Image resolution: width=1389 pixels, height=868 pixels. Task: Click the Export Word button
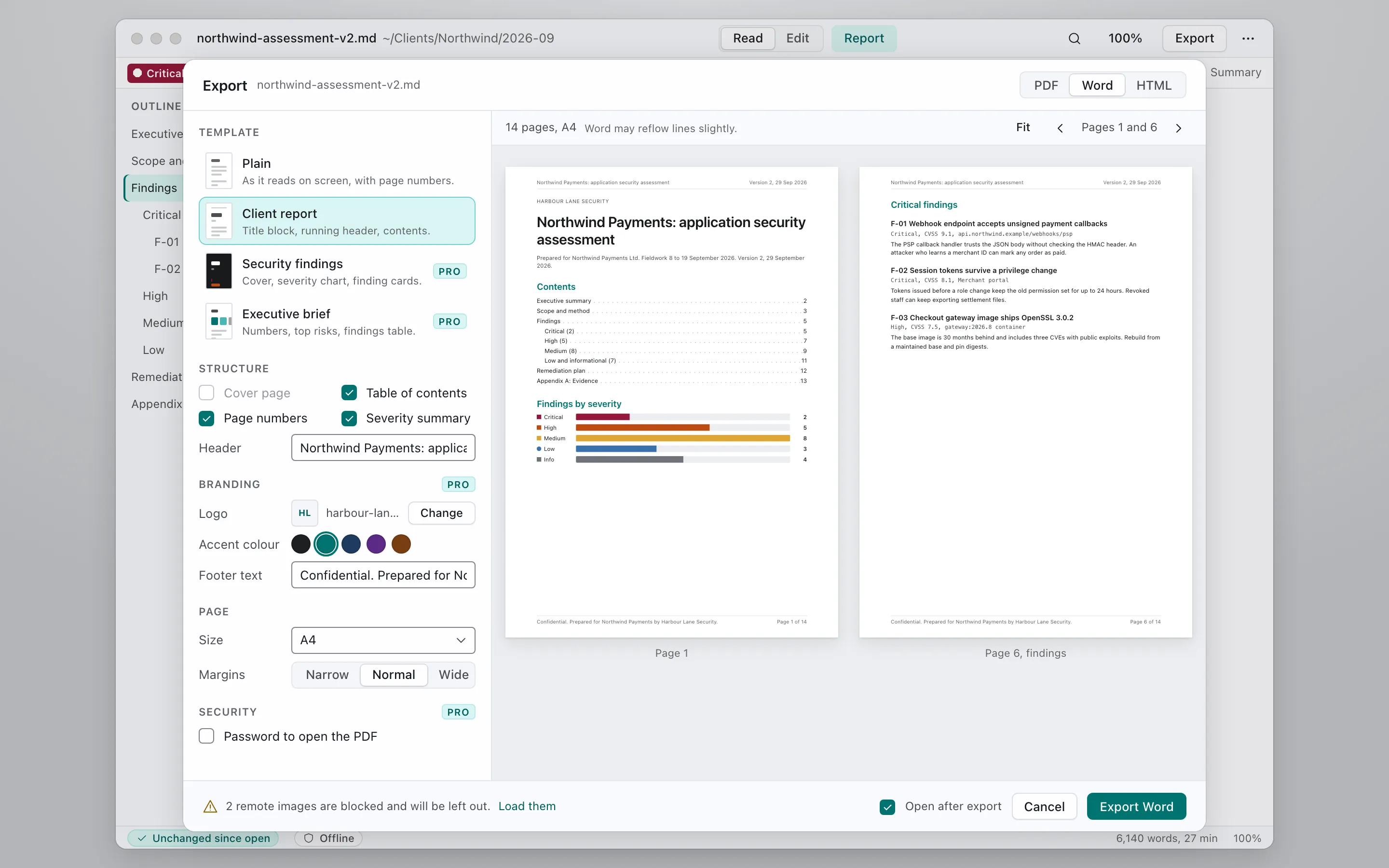(1136, 807)
